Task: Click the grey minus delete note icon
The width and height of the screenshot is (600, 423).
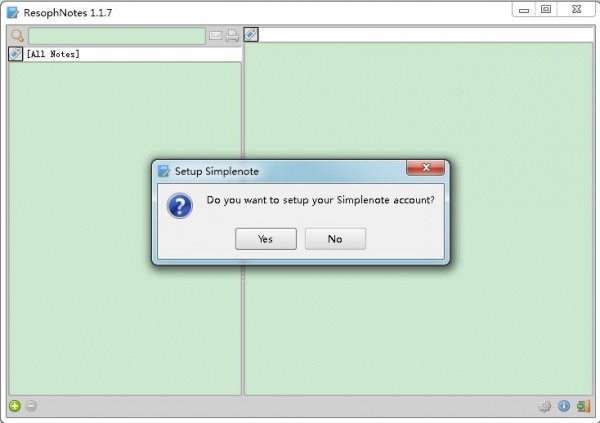Action: click(31, 406)
